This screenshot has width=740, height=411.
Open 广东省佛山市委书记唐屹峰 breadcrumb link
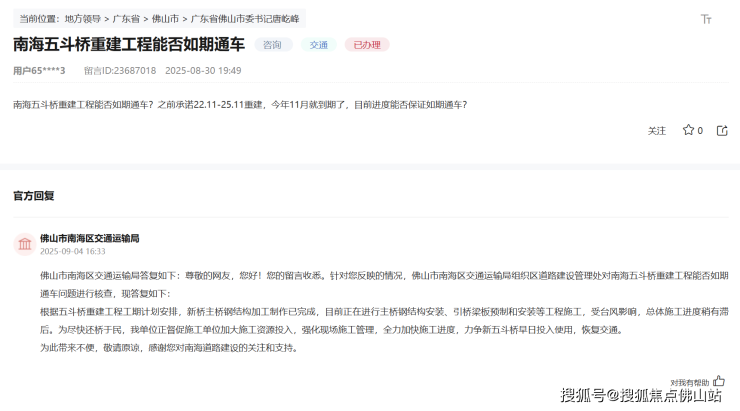click(245, 18)
